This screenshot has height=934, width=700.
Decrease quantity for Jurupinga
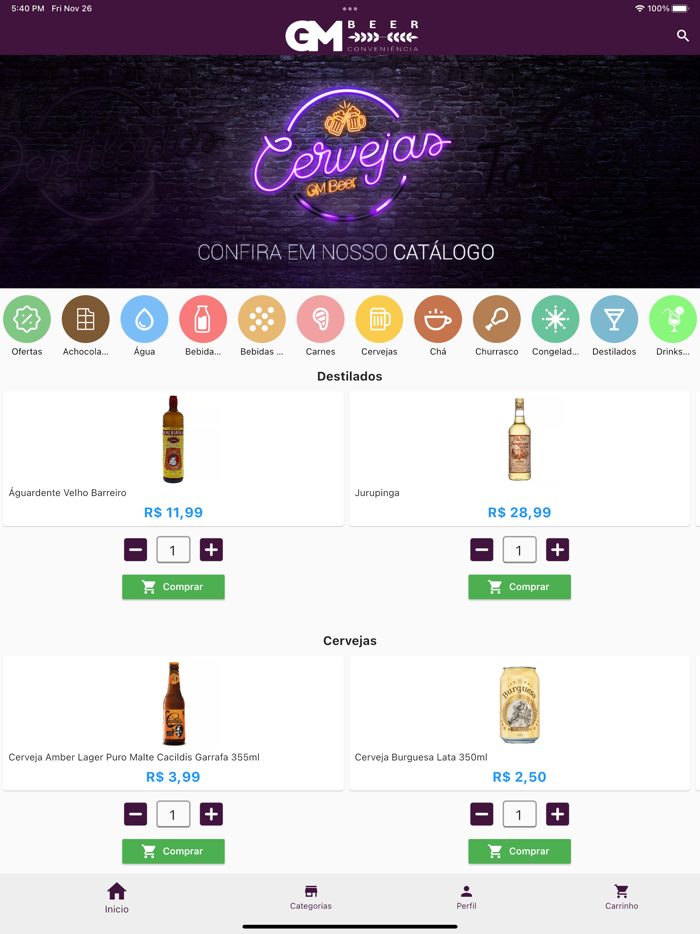(x=481, y=550)
